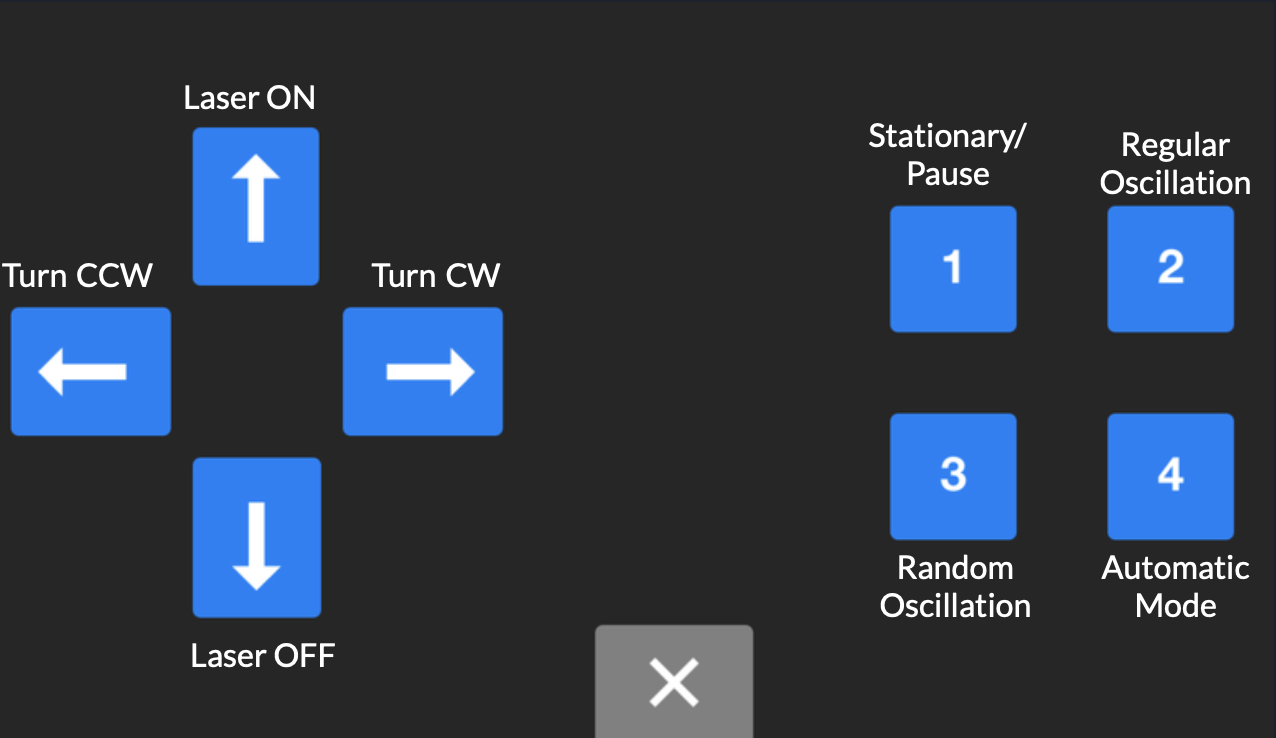Image resolution: width=1276 pixels, height=738 pixels.
Task: Click the "Regular Oscillation" label text
Action: tap(1175, 164)
